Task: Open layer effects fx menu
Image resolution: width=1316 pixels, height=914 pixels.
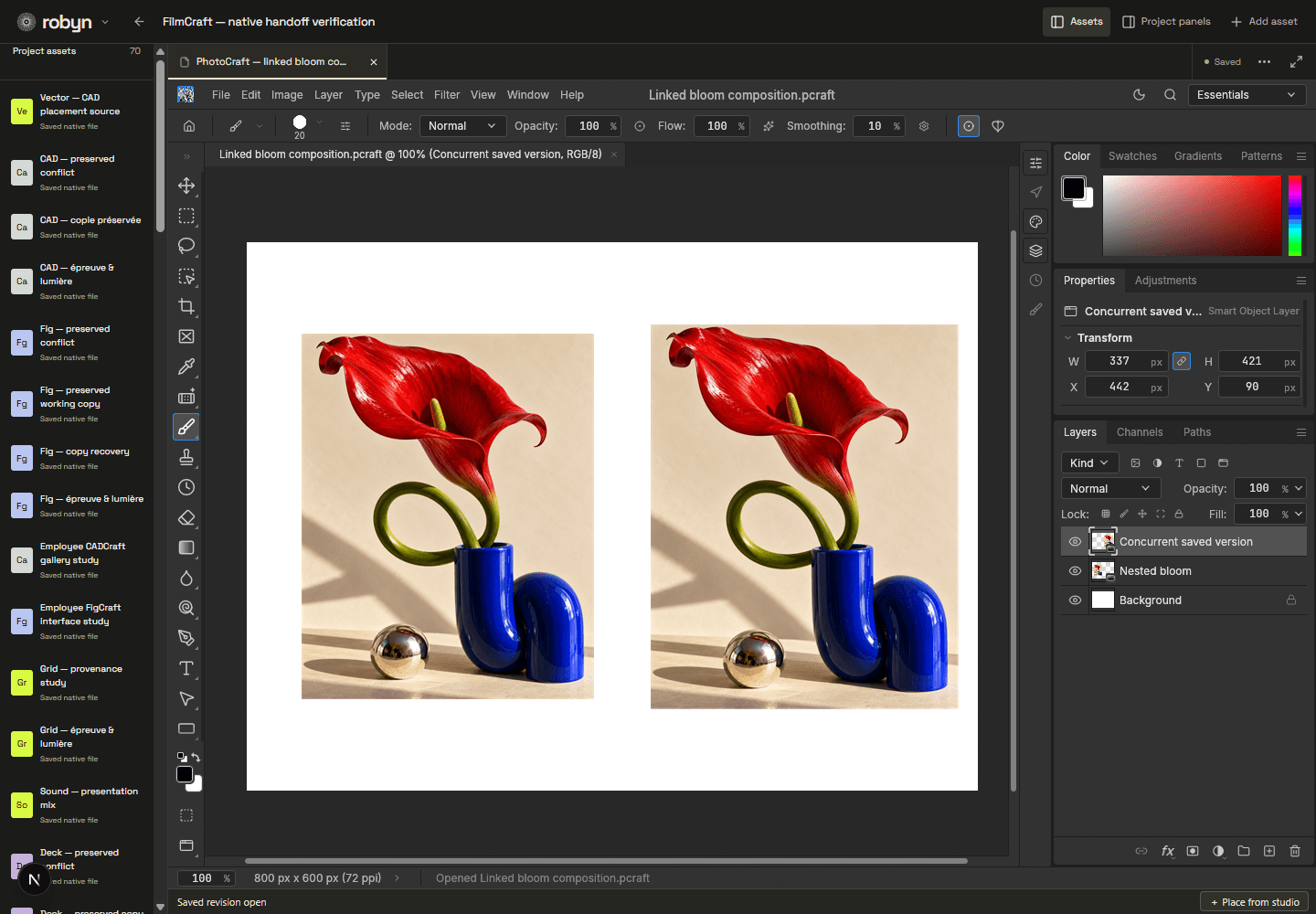Action: (1167, 851)
